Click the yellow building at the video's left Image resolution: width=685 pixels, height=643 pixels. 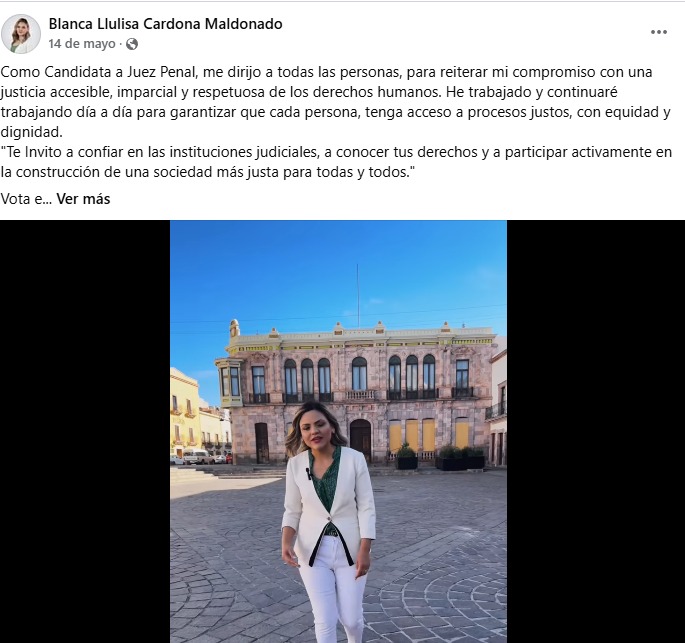(184, 413)
